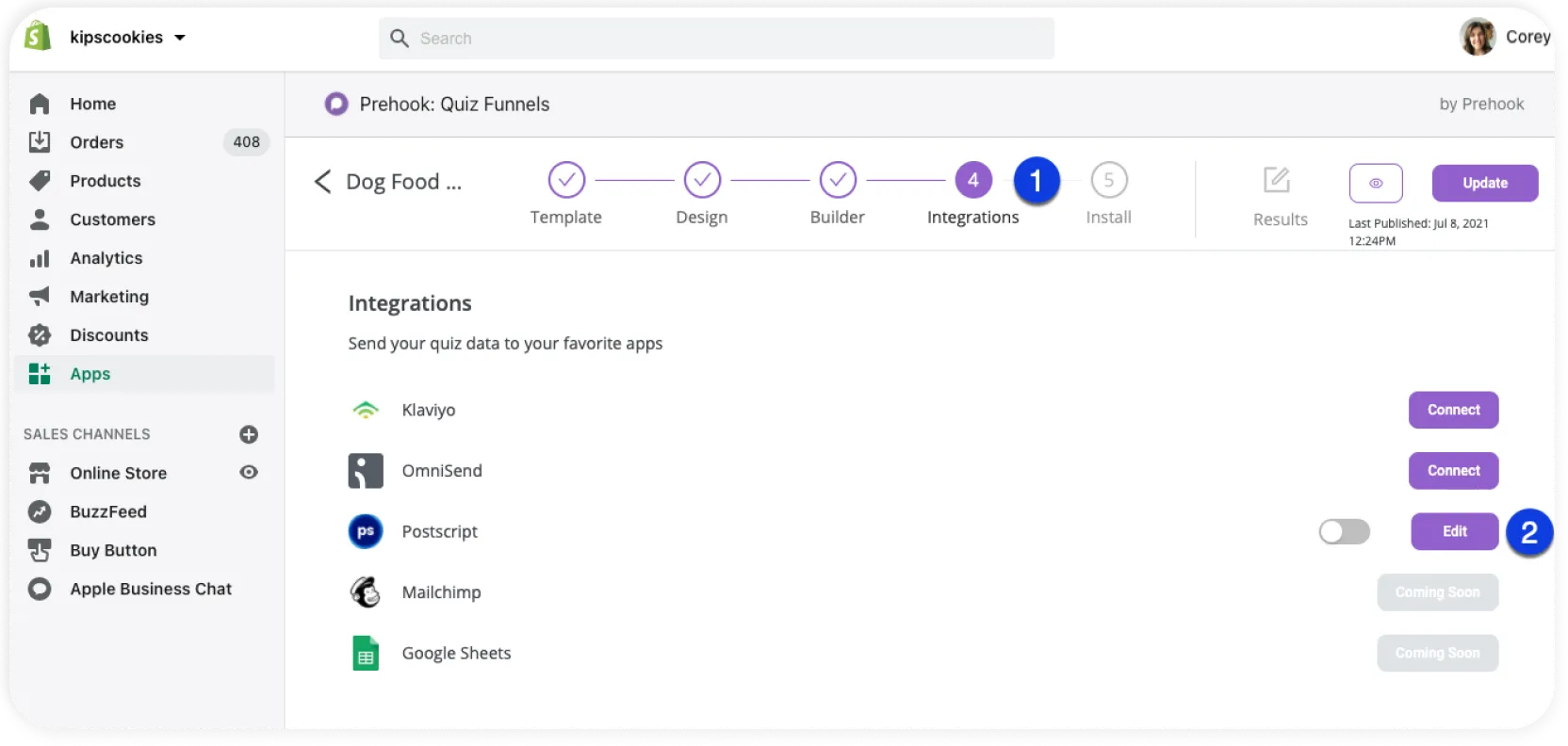This screenshot has height=746, width=1568.
Task: Focus the Search input field
Action: pyautogui.click(x=716, y=39)
